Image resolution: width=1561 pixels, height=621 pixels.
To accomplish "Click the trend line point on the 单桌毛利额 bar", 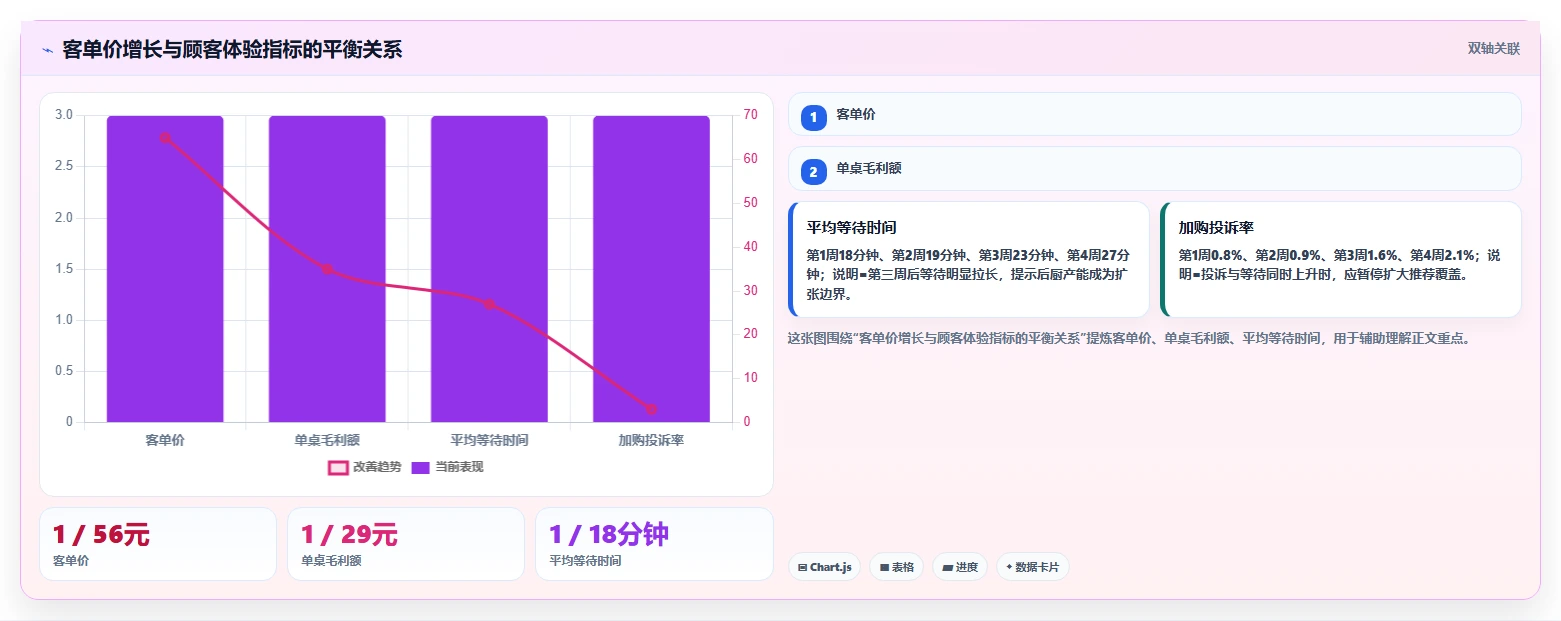I will coord(327,269).
